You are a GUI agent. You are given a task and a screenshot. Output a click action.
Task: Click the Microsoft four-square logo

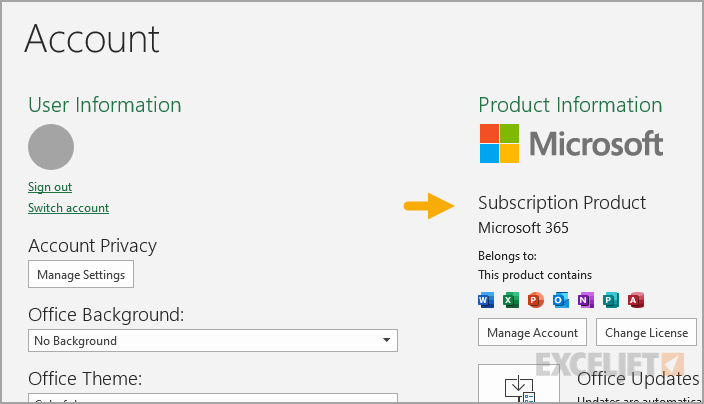coord(500,143)
